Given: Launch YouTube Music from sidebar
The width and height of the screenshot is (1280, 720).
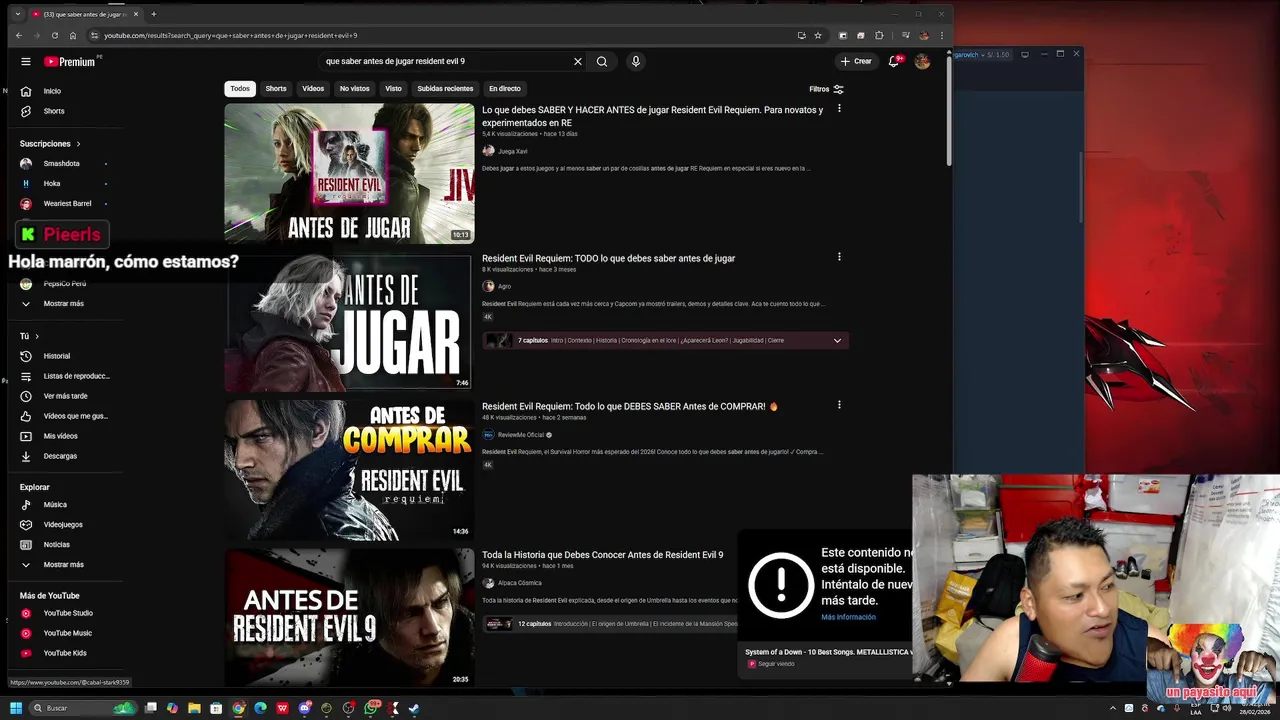Looking at the screenshot, I should coord(66,633).
